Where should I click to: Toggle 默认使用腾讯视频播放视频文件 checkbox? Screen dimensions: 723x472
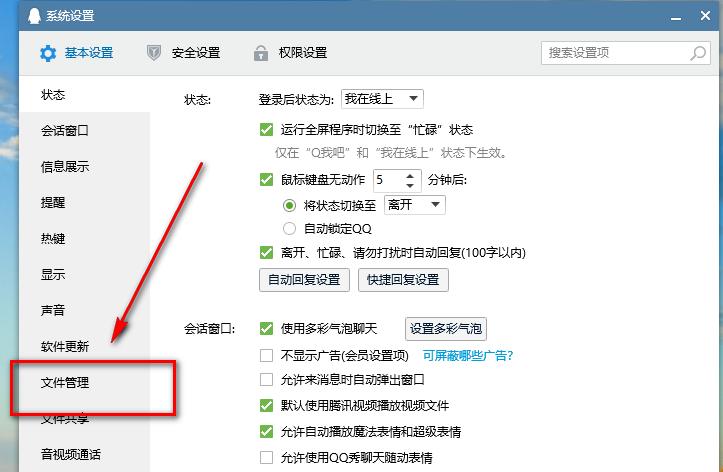(x=266, y=405)
